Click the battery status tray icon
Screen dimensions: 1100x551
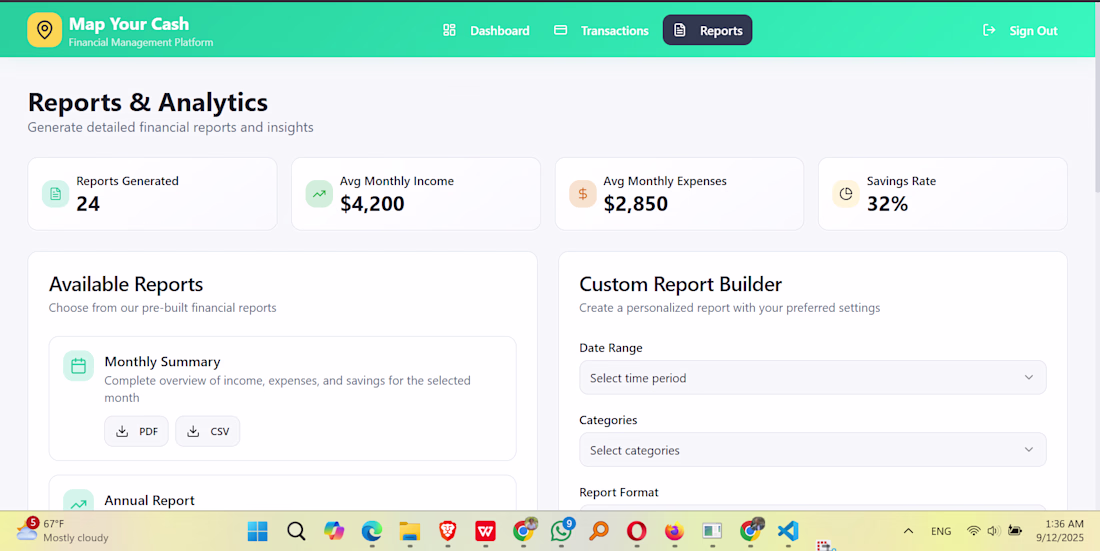coord(1014,531)
